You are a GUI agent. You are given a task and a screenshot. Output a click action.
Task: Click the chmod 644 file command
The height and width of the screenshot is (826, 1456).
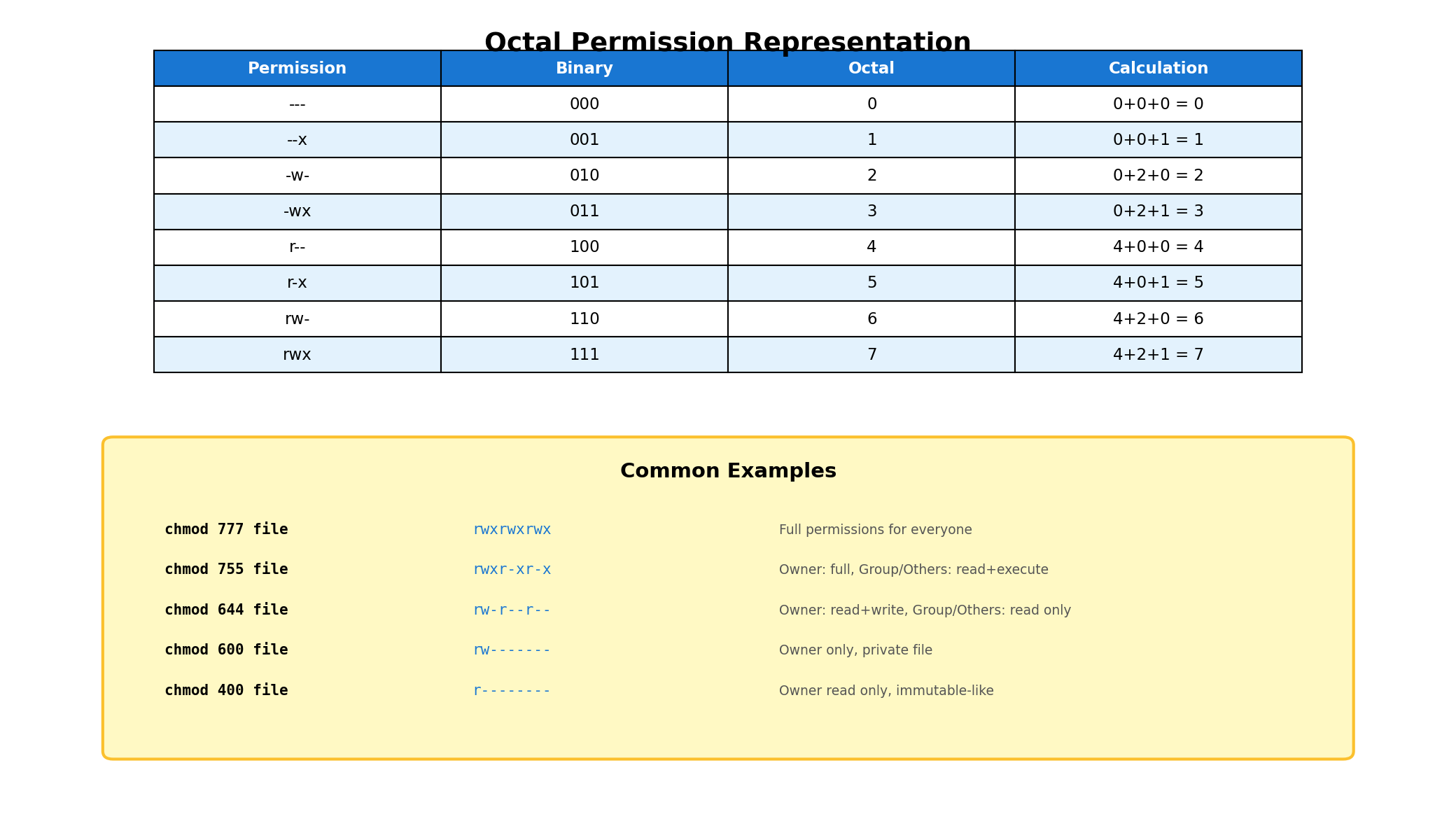226,610
